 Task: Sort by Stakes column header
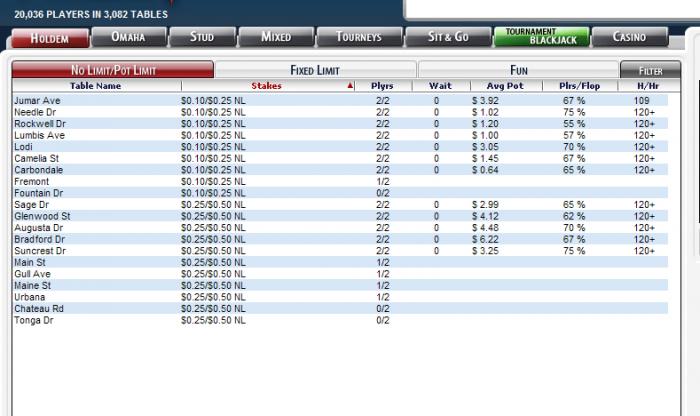pos(267,86)
